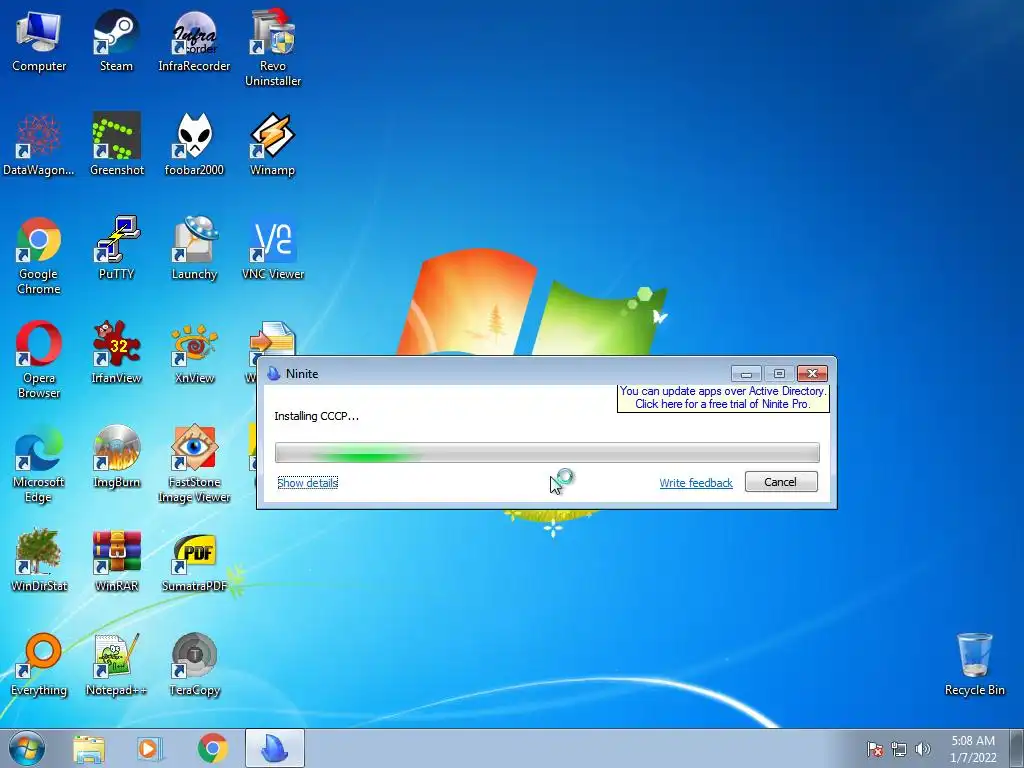The image size is (1024, 768).
Task: Select the WinDirStat desktop shortcut
Action: 39,560
